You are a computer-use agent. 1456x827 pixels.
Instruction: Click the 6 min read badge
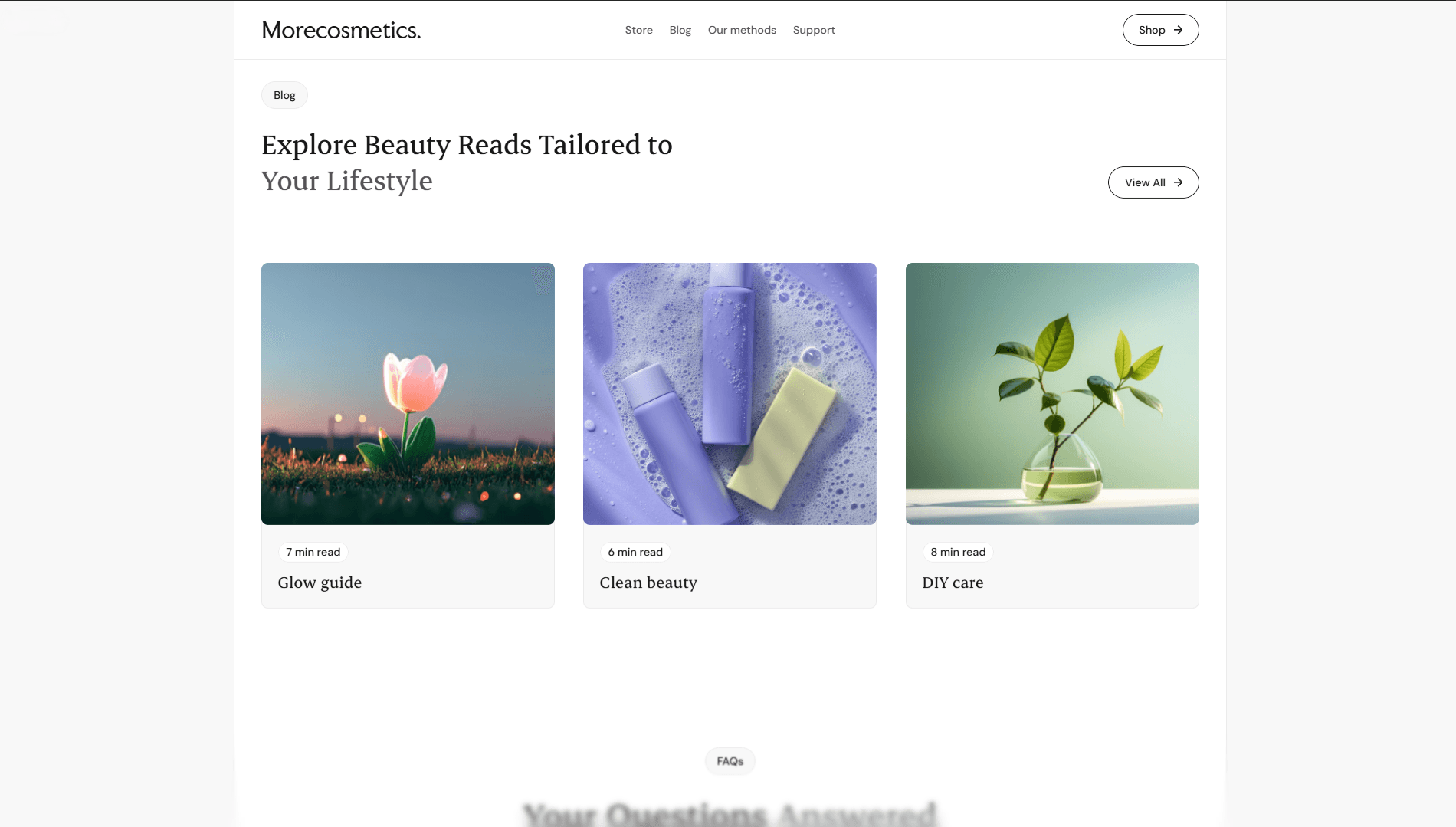tap(635, 552)
